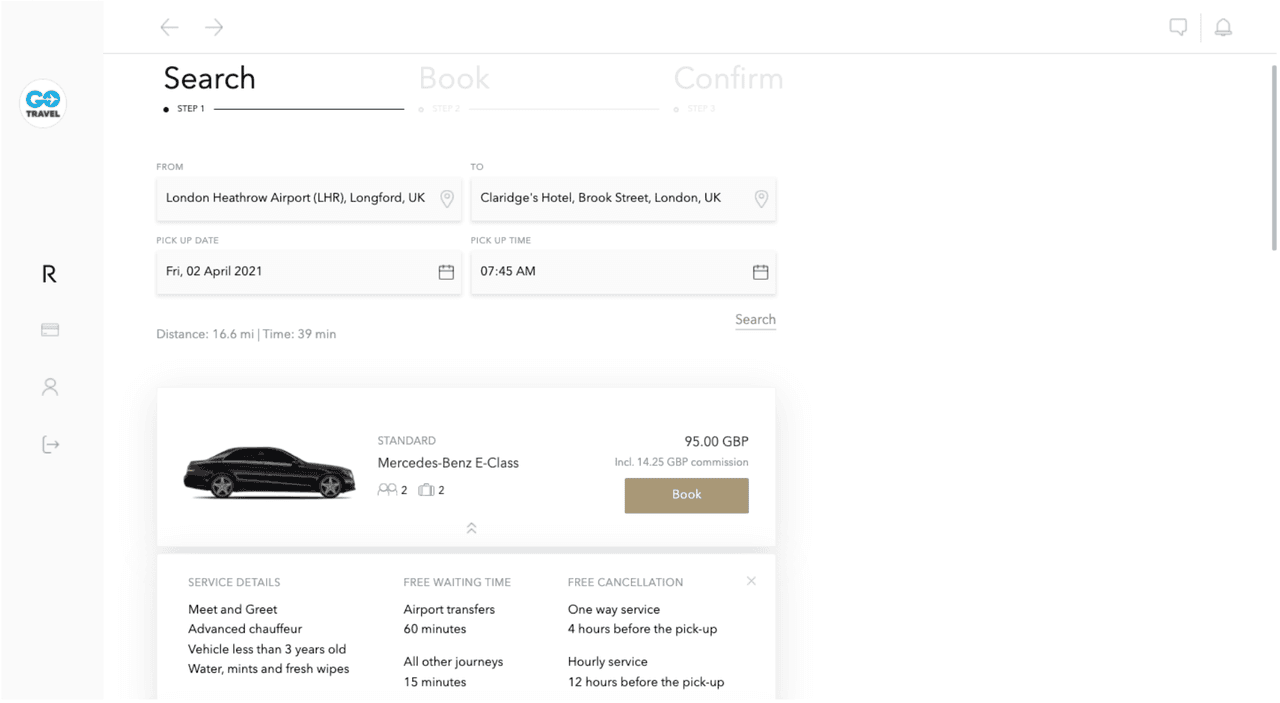Viewport: 1280px width, 703px height.
Task: Open the notifications bell icon
Action: (1223, 27)
